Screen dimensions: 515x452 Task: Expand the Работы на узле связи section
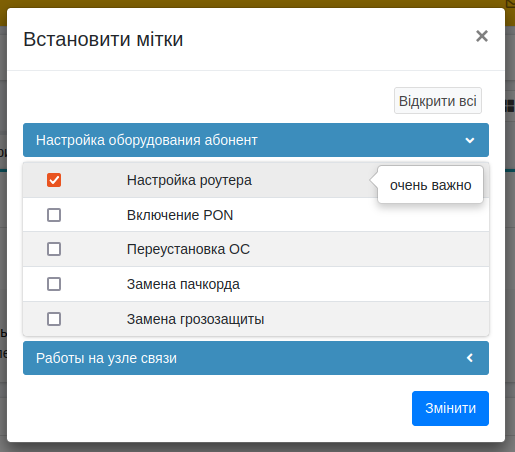coord(256,358)
